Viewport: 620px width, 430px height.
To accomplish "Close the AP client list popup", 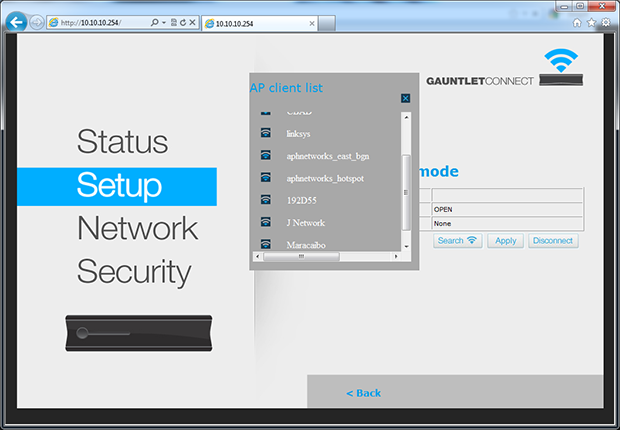I will [405, 98].
